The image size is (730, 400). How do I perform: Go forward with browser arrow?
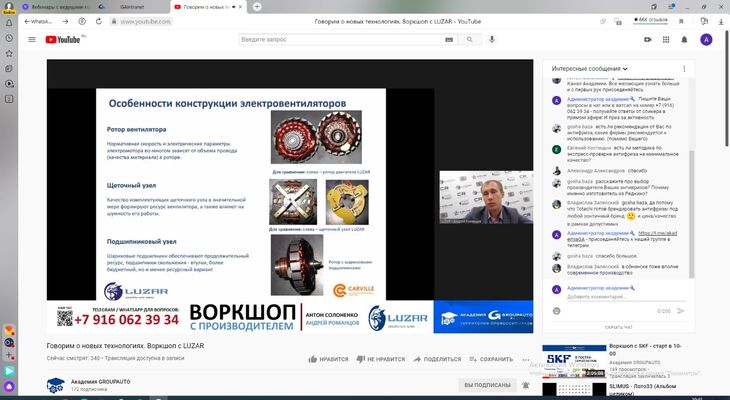tap(65, 21)
